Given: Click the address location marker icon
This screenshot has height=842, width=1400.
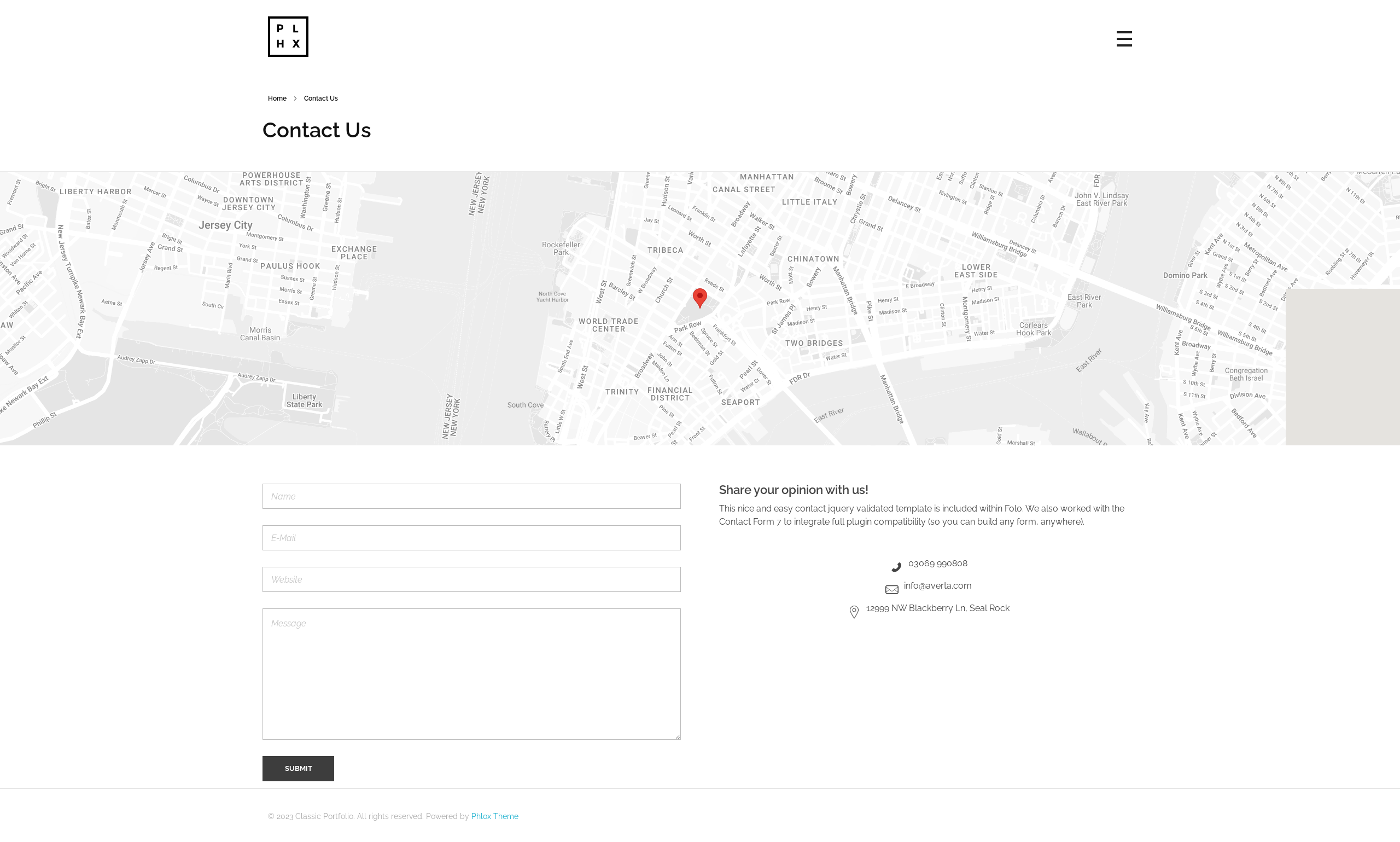Looking at the screenshot, I should click(x=854, y=612).
